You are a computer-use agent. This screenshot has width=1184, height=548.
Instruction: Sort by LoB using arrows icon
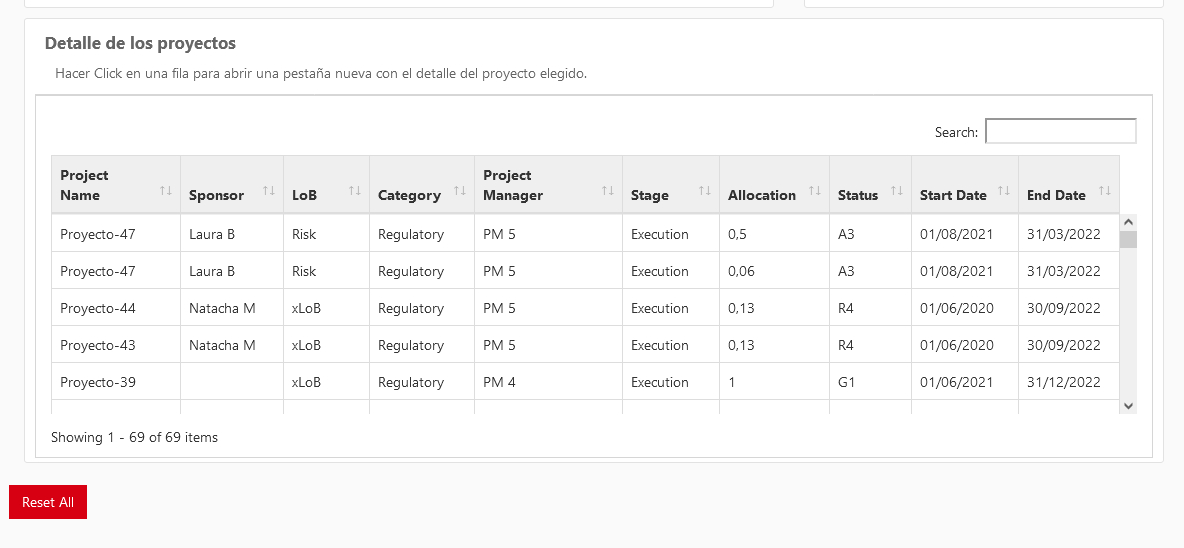click(x=355, y=190)
